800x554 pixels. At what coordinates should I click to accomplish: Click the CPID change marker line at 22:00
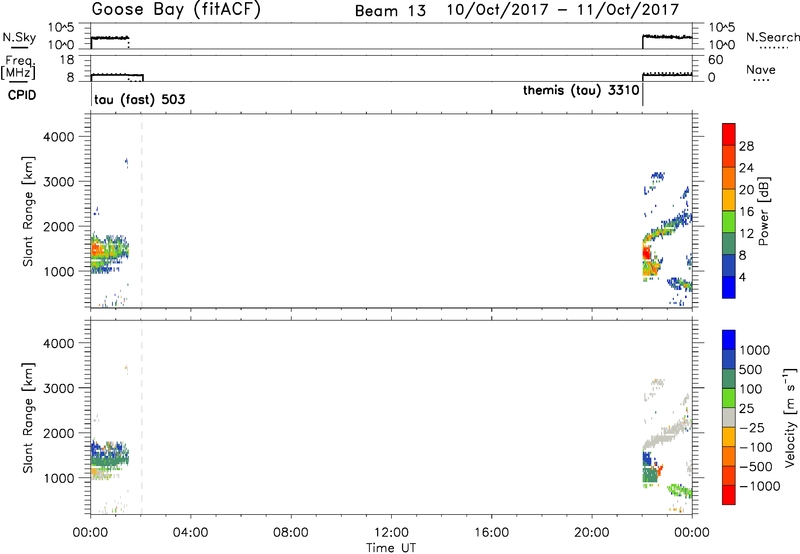(642, 94)
